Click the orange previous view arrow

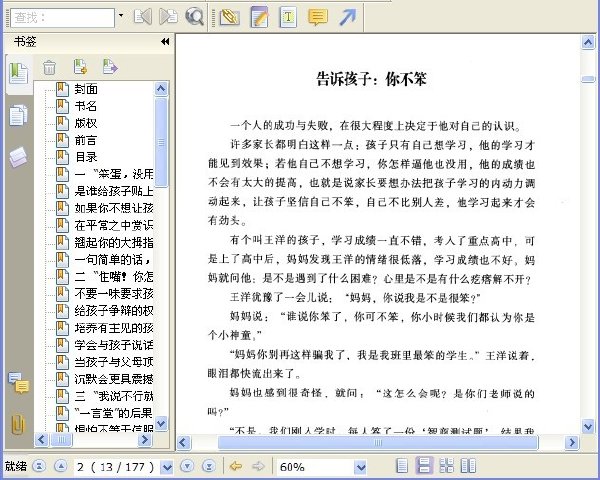click(x=236, y=466)
